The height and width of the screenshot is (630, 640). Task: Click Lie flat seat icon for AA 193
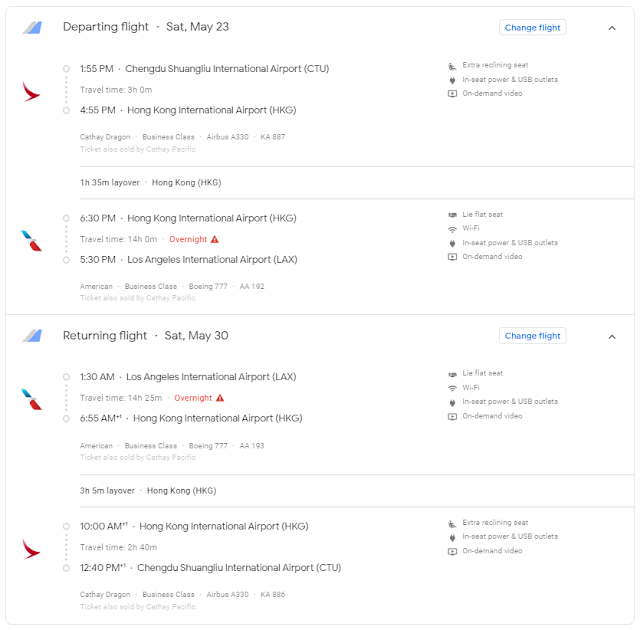(x=453, y=373)
